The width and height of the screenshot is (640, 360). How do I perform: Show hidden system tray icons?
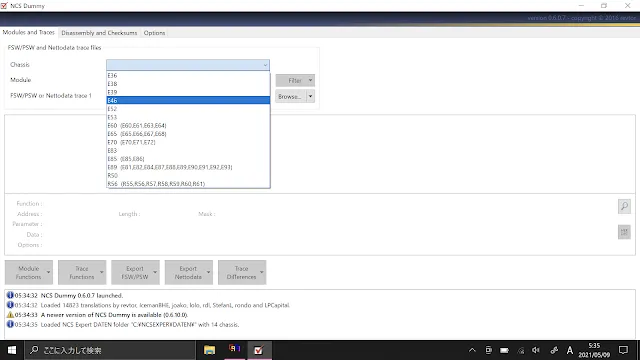coord(472,350)
